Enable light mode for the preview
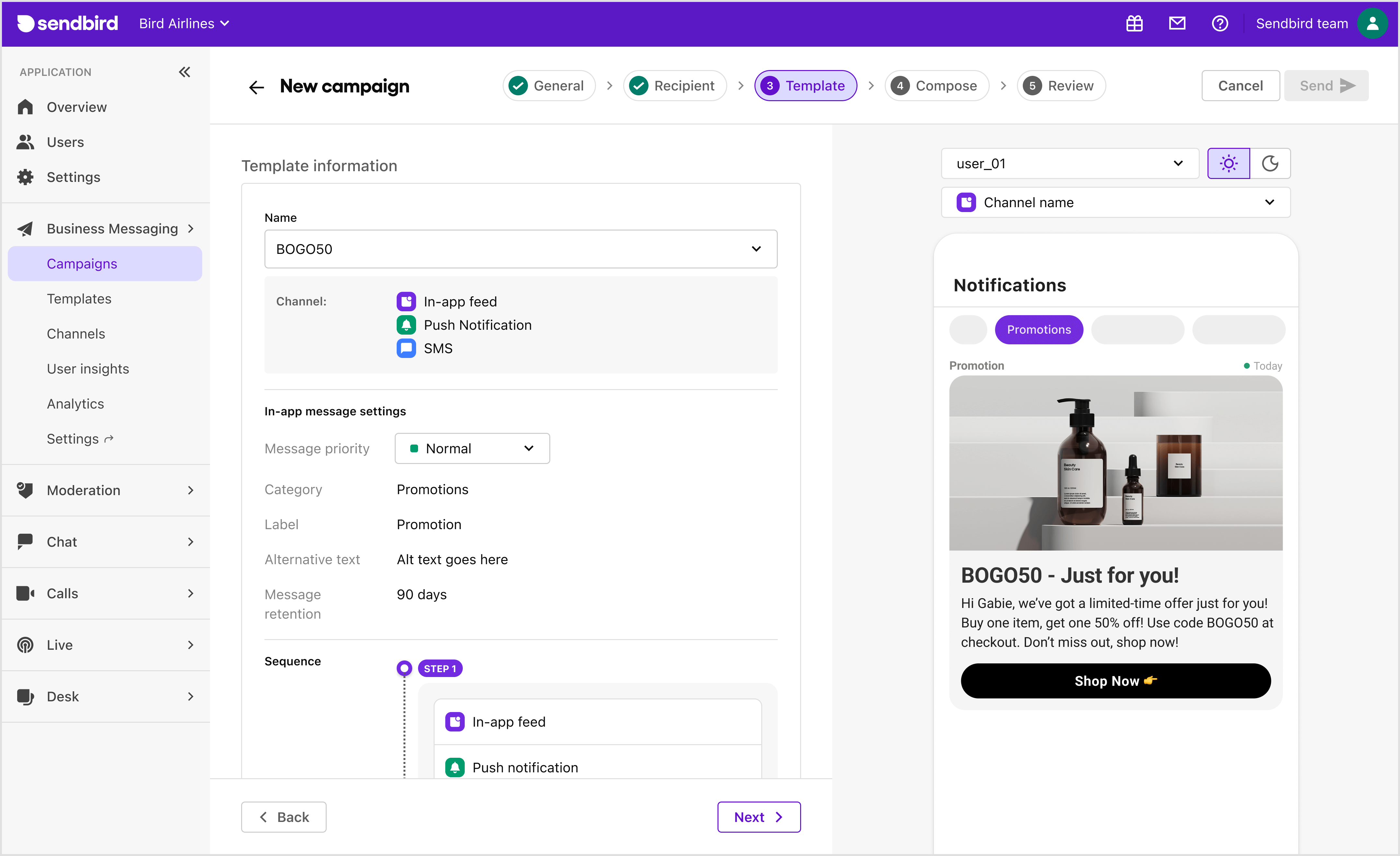This screenshot has height=856, width=1400. coord(1229,164)
